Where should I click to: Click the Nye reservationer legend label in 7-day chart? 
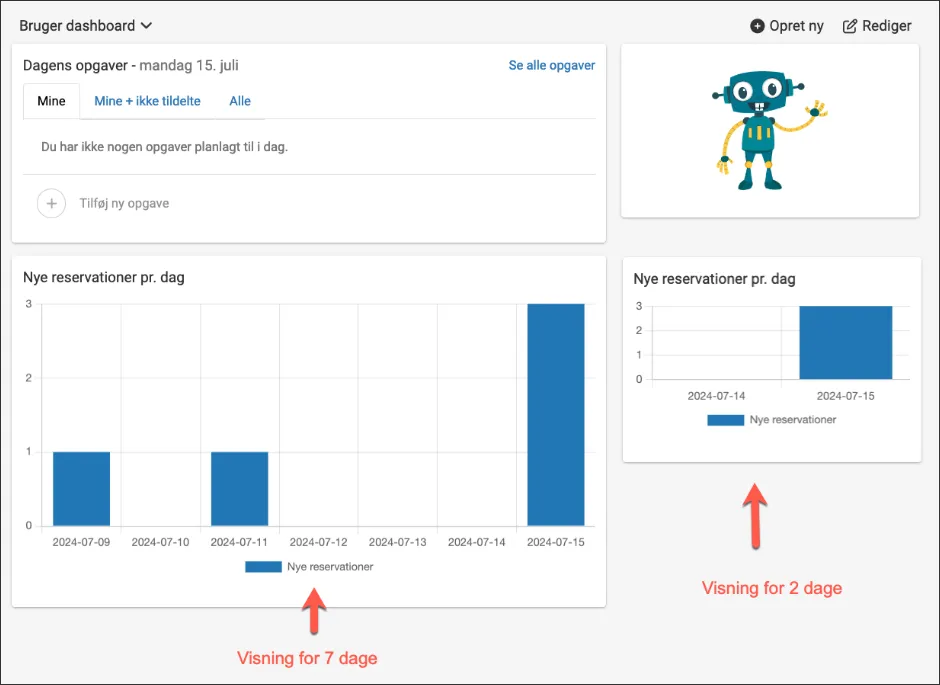coord(330,566)
